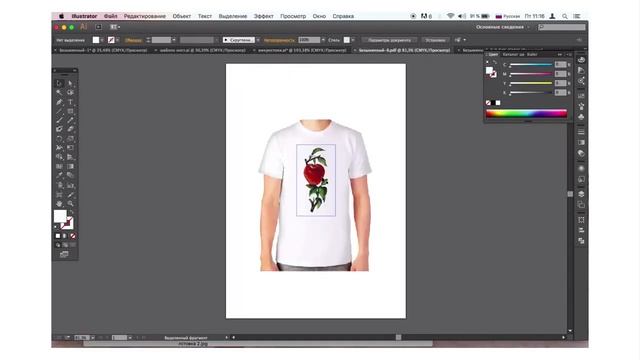The width and height of the screenshot is (640, 360).
Task: Select the Hand tool
Action: (59, 203)
